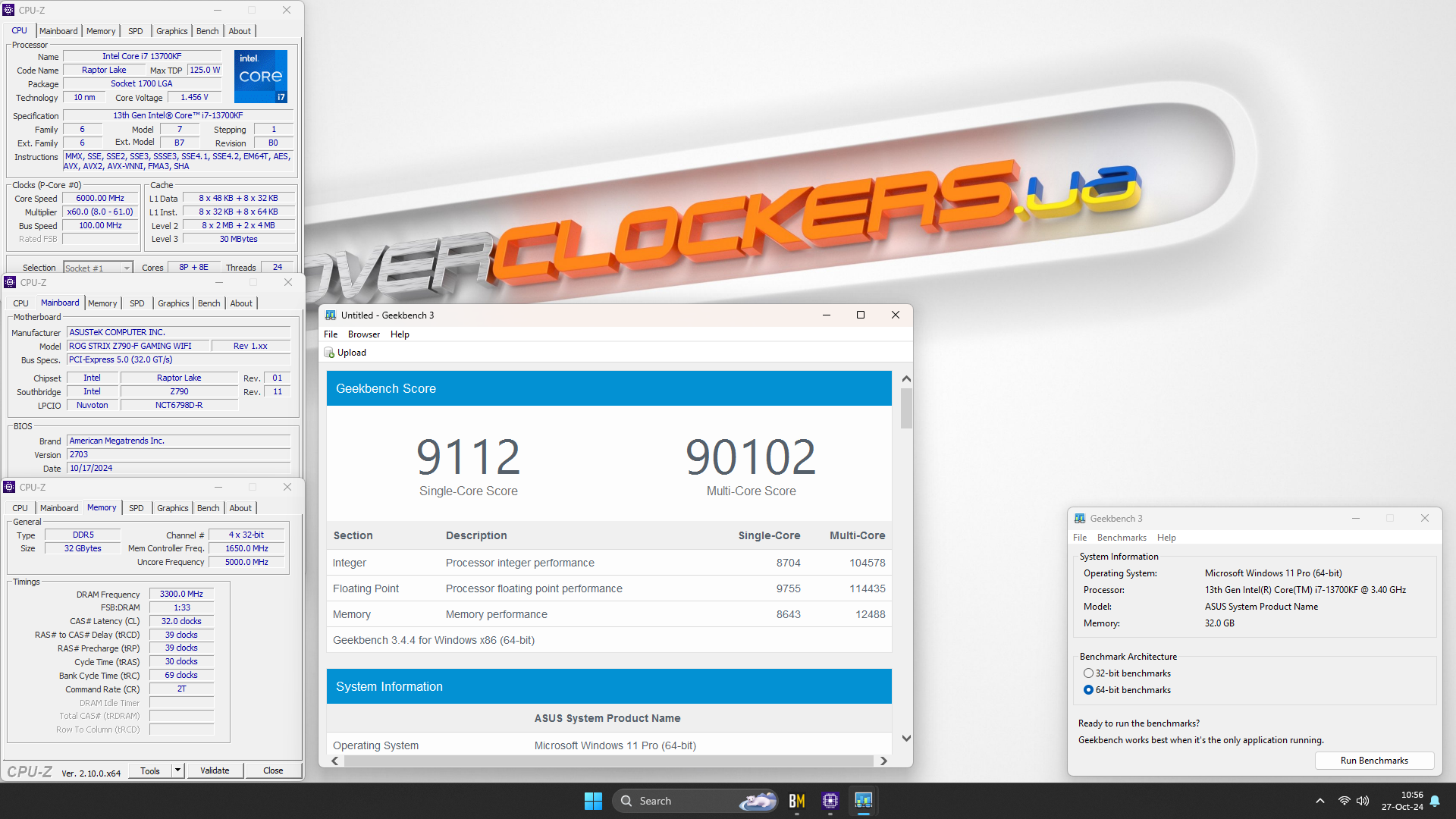Screen dimensions: 1456x819
Task: Click the DRAM Frequency value 3300.0 MHz
Action: [181, 594]
